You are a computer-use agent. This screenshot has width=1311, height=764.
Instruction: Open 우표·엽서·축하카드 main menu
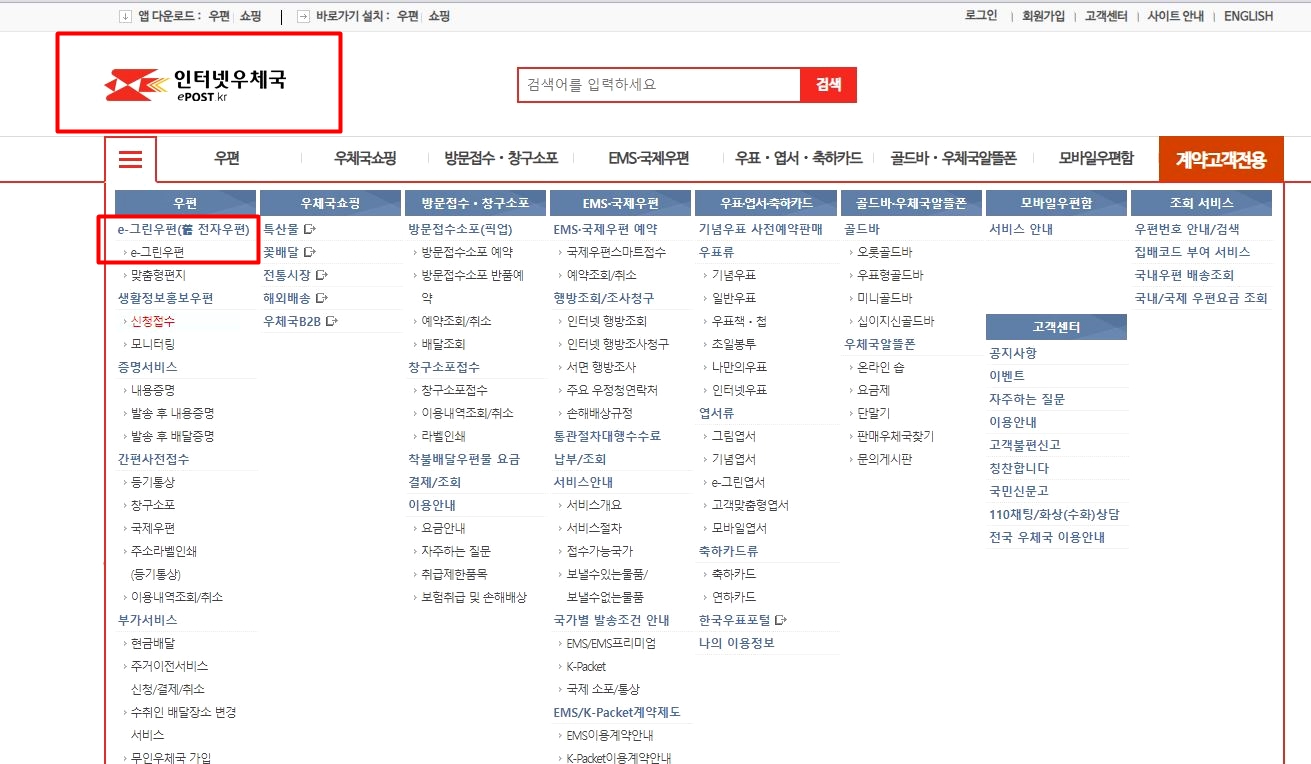point(798,159)
